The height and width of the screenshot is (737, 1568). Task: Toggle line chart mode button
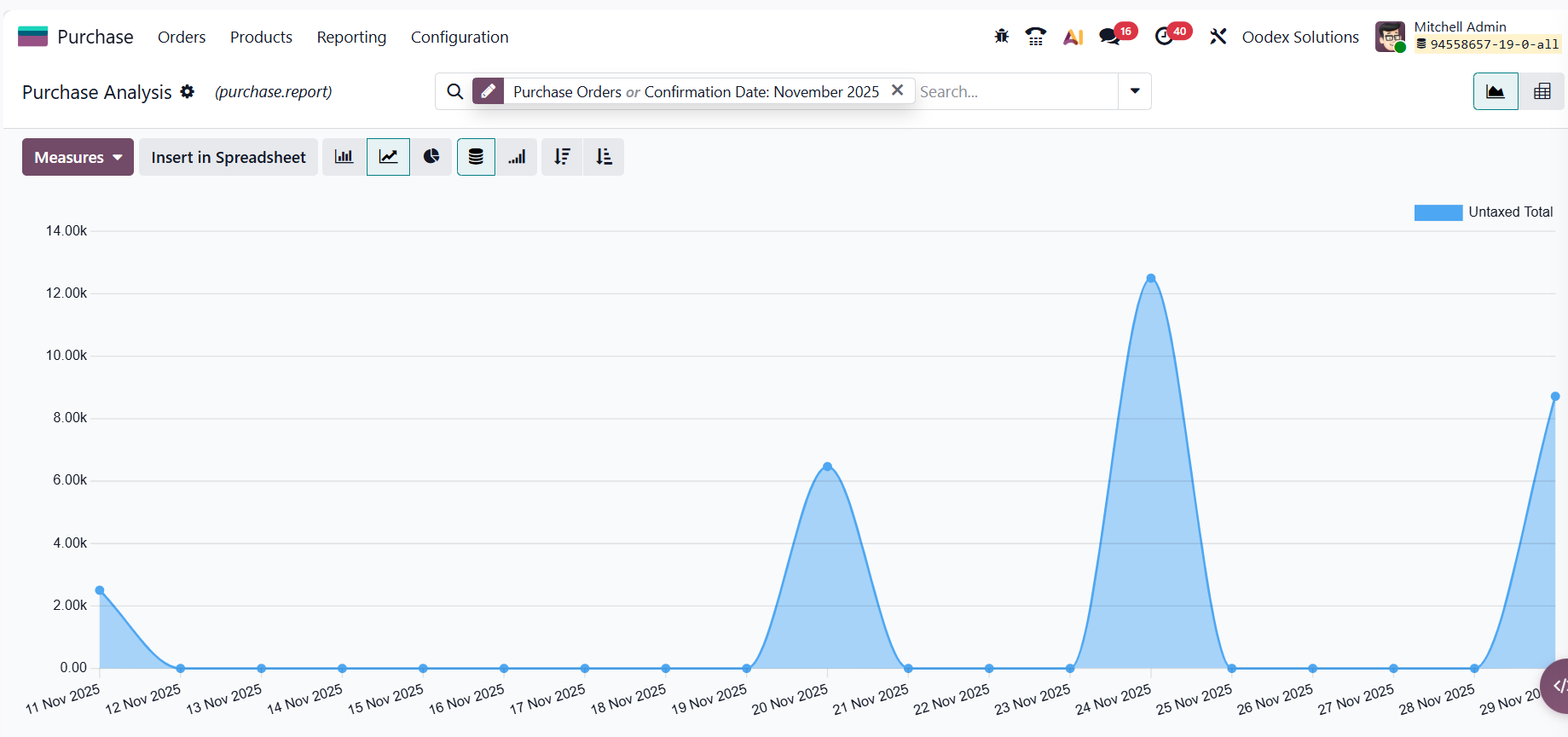388,157
